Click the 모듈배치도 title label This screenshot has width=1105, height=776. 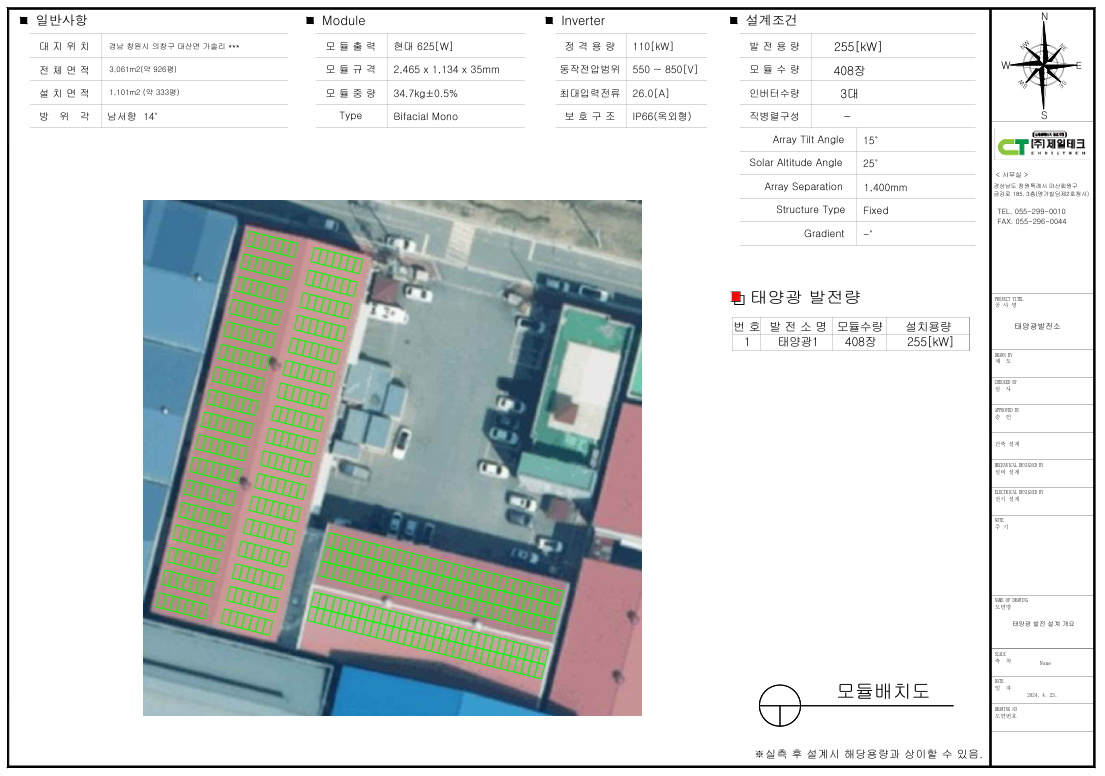tap(882, 691)
